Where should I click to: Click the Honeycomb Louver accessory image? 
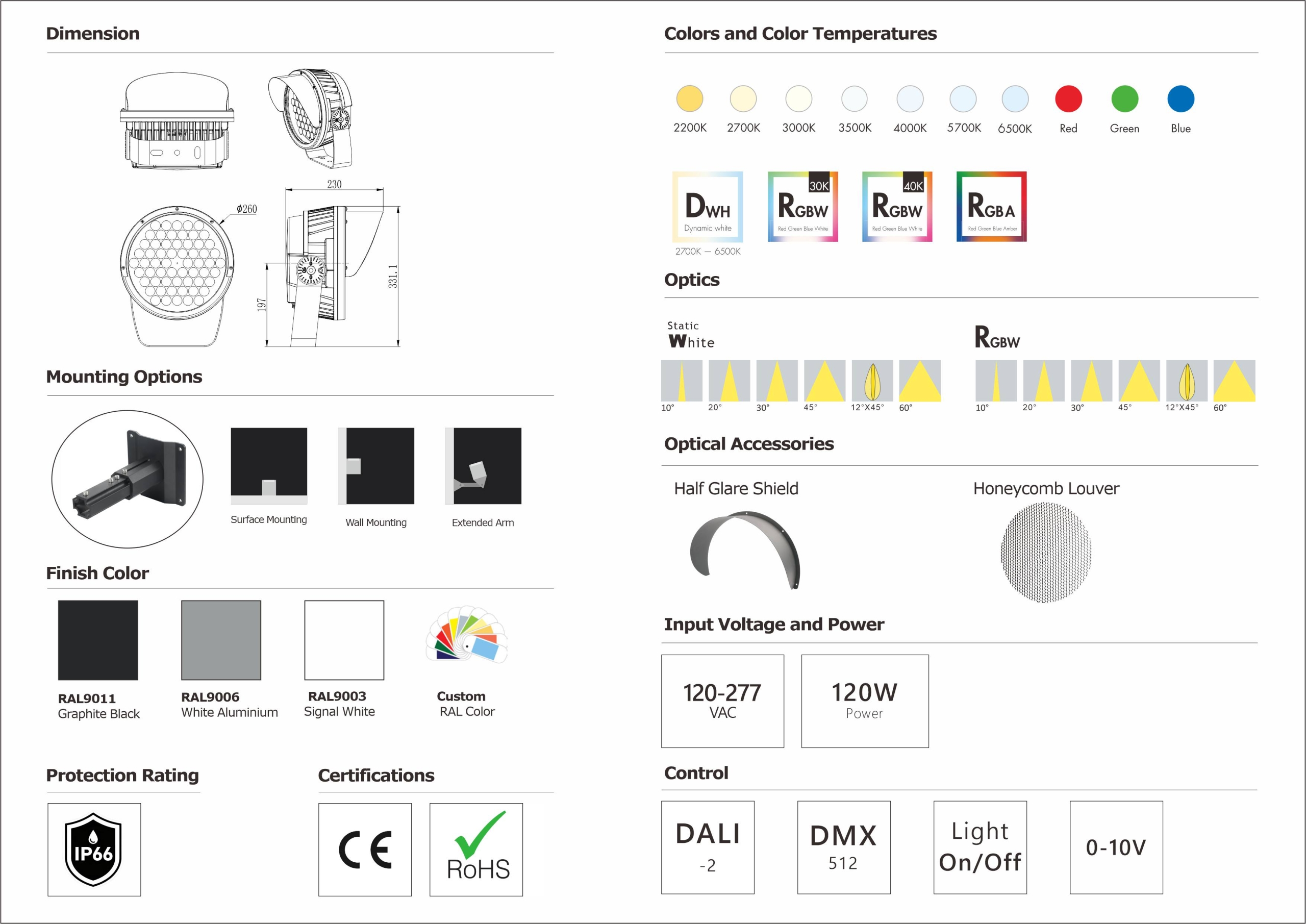(x=1046, y=553)
